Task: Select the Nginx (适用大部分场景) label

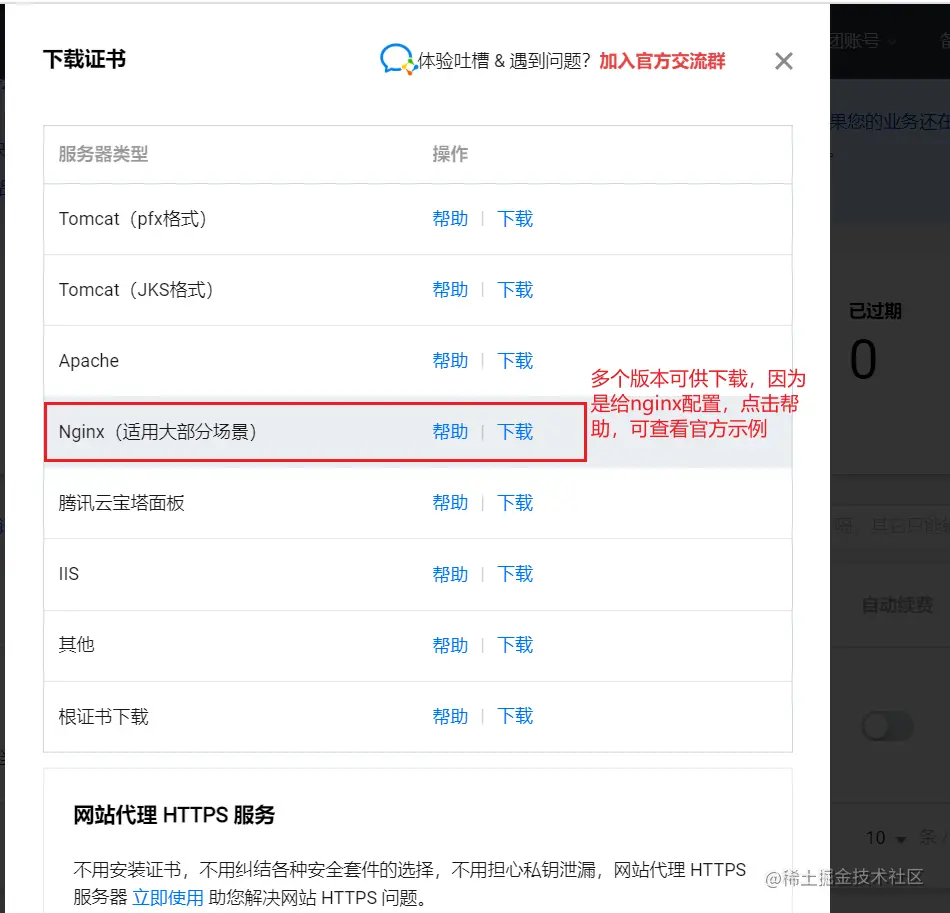Action: (x=158, y=431)
